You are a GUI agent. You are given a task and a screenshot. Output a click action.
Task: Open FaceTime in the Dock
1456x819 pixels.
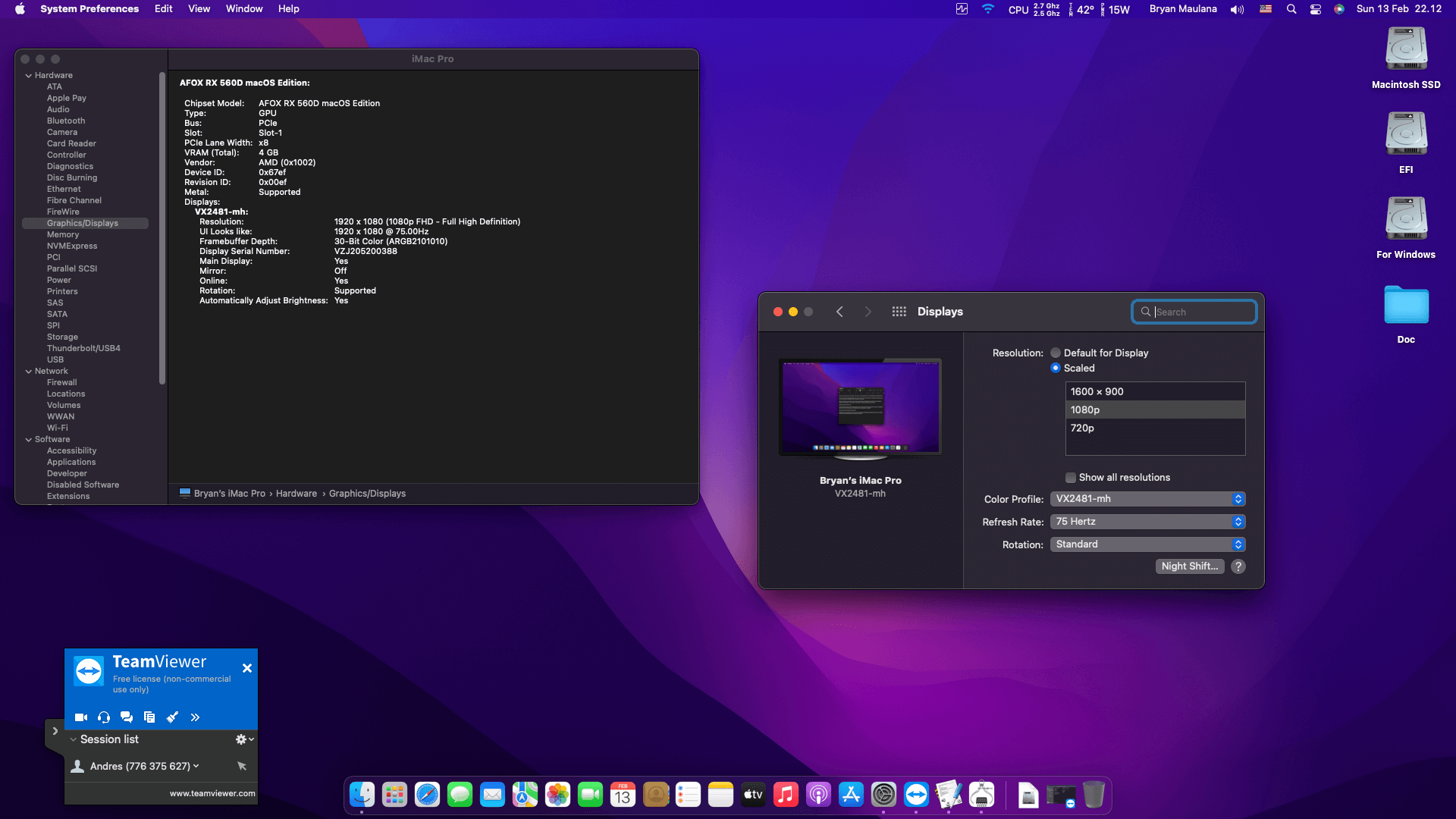tap(590, 795)
